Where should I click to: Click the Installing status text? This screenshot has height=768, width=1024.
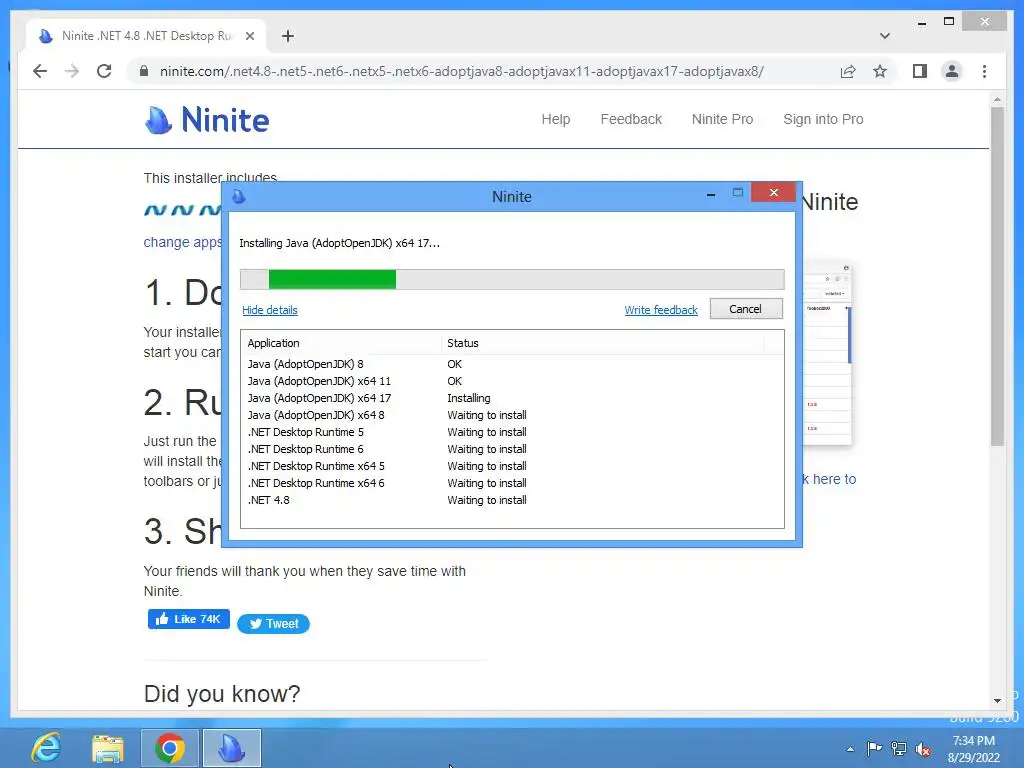468,398
